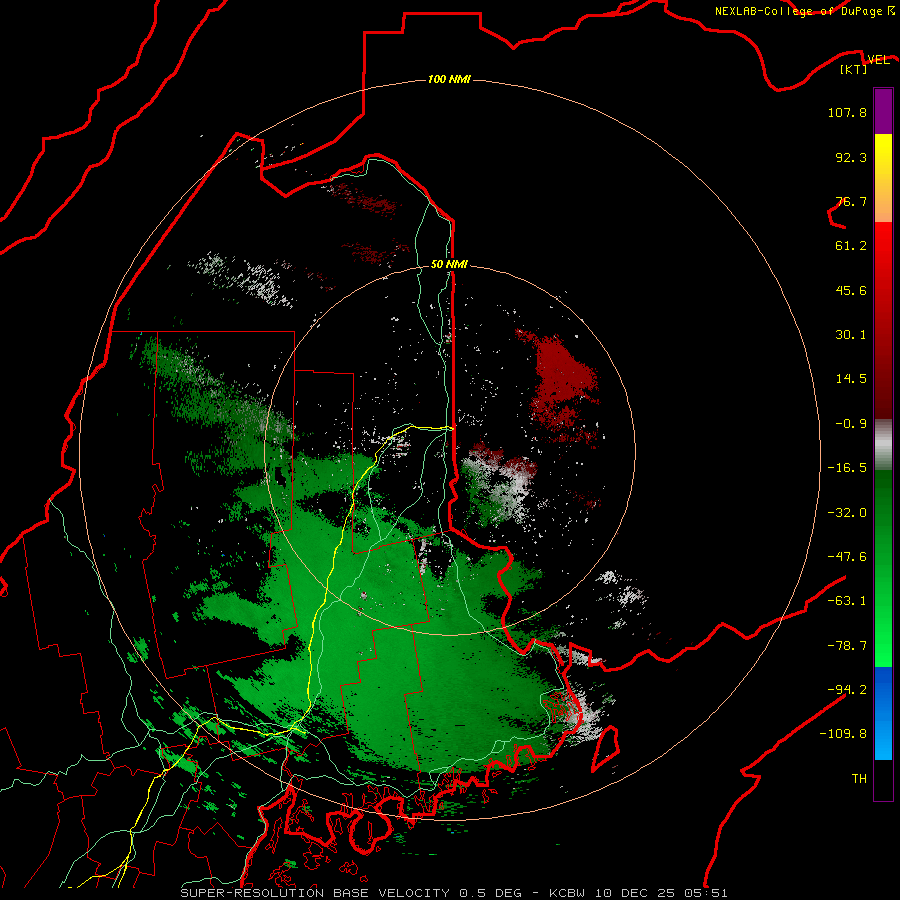Click the [KT] units label
900x900 pixels.
click(854, 69)
